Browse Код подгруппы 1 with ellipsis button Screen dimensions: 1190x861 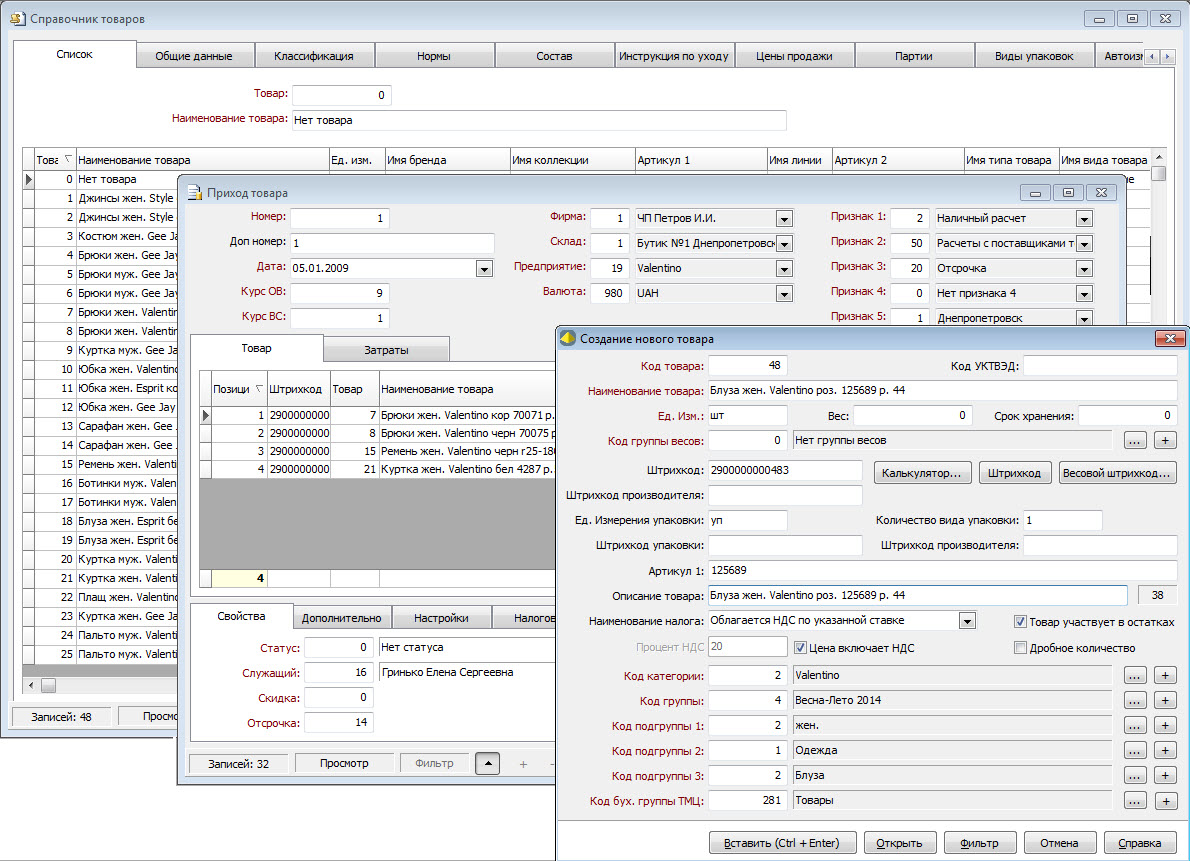(1134, 725)
